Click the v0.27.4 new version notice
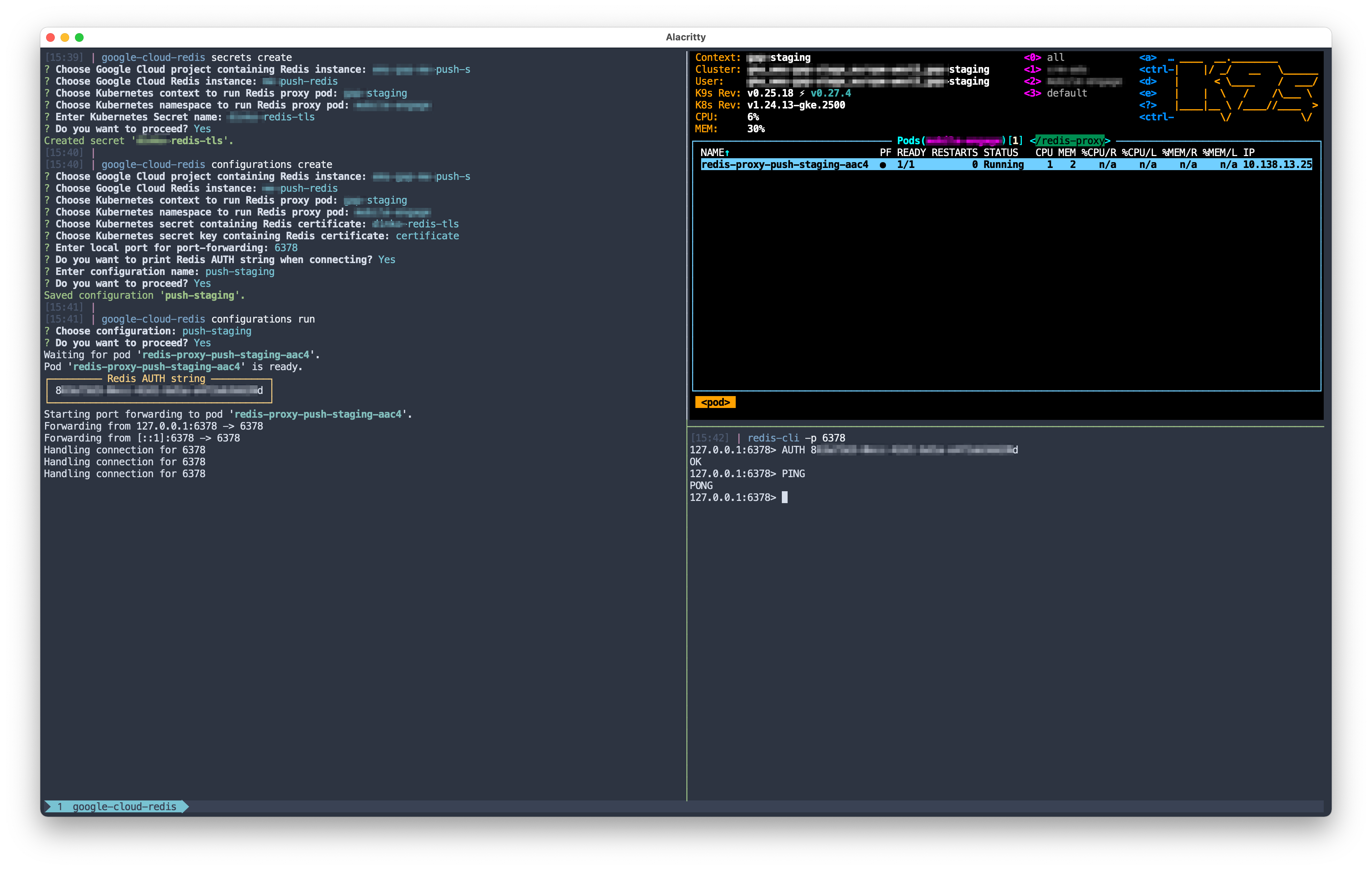Screen dimensions: 1372x870 coord(830,93)
